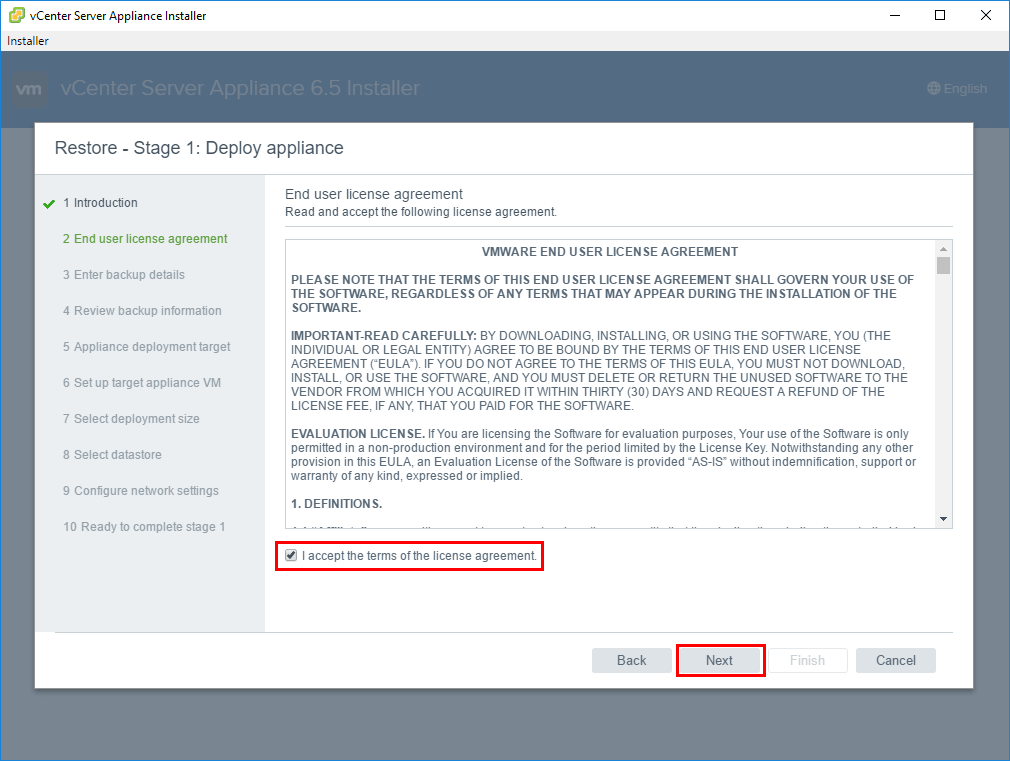Screen dimensions: 1010x761
Task: Click the Back button
Action: tap(631, 660)
